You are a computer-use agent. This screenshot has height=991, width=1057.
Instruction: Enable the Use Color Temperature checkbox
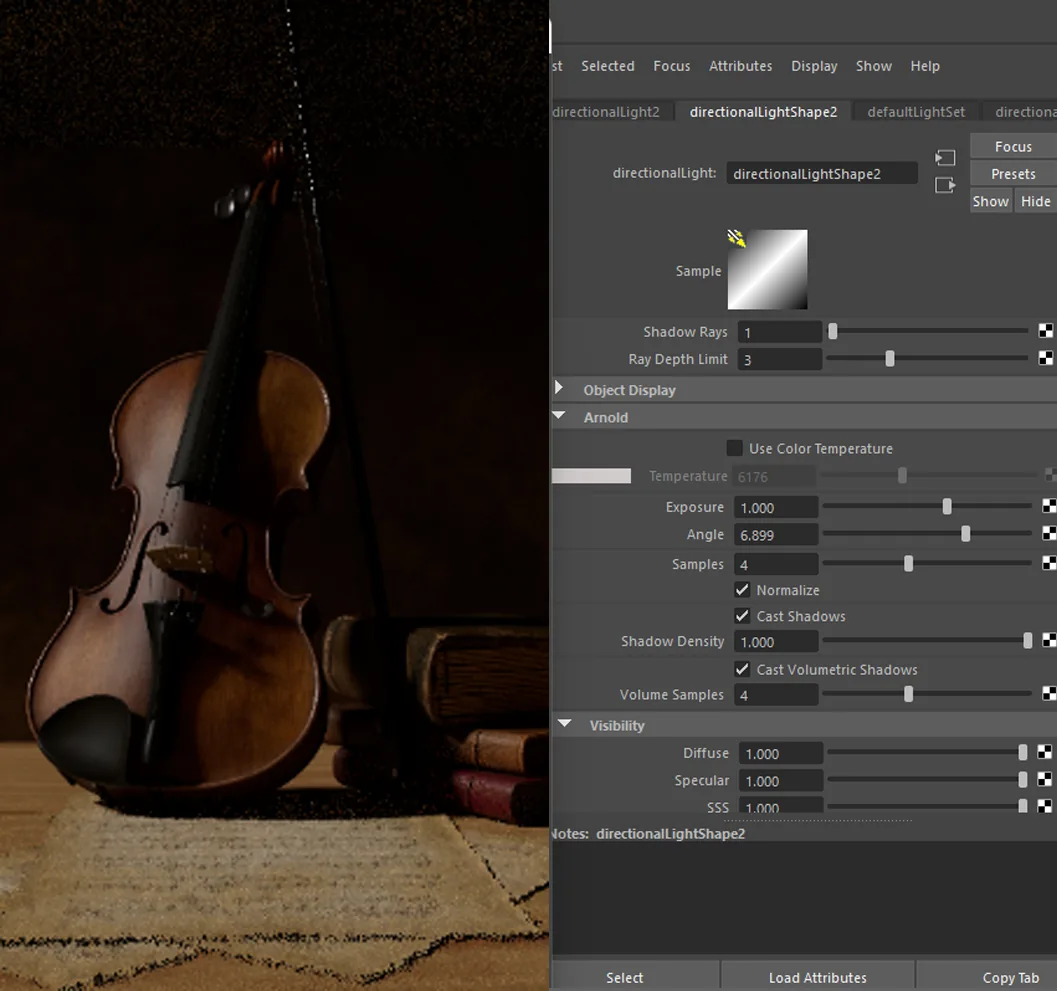click(735, 448)
